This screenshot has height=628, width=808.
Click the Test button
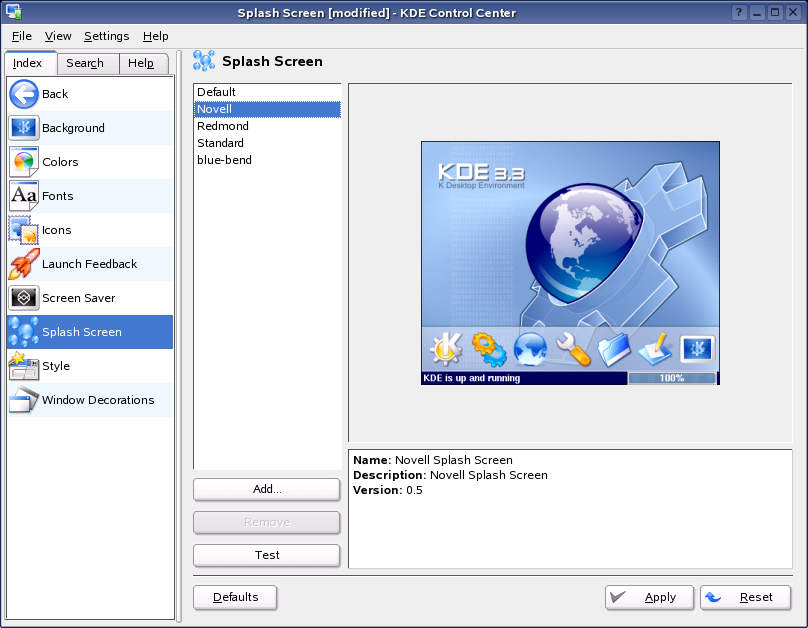267,555
